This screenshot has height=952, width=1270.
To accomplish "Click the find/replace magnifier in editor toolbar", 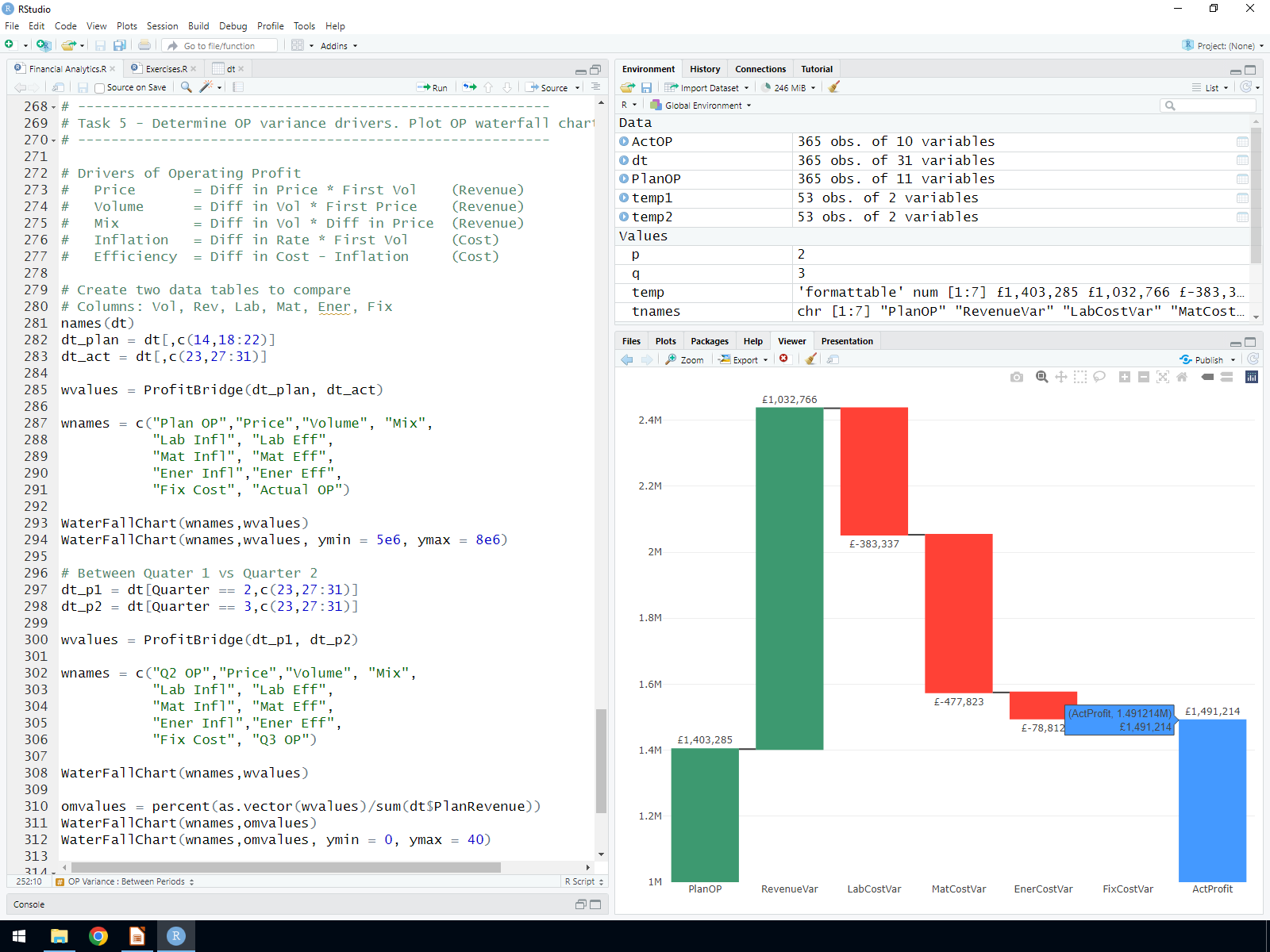I will pos(187,87).
